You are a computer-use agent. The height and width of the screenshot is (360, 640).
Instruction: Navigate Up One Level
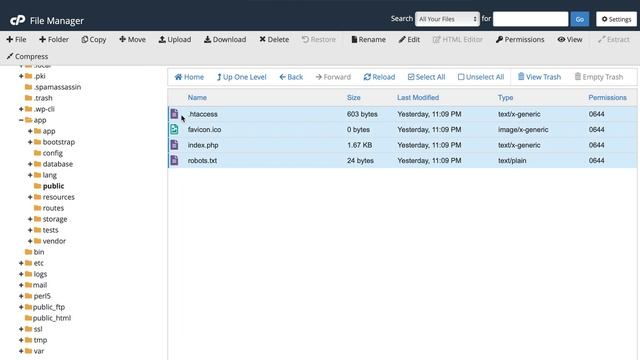[x=241, y=77]
